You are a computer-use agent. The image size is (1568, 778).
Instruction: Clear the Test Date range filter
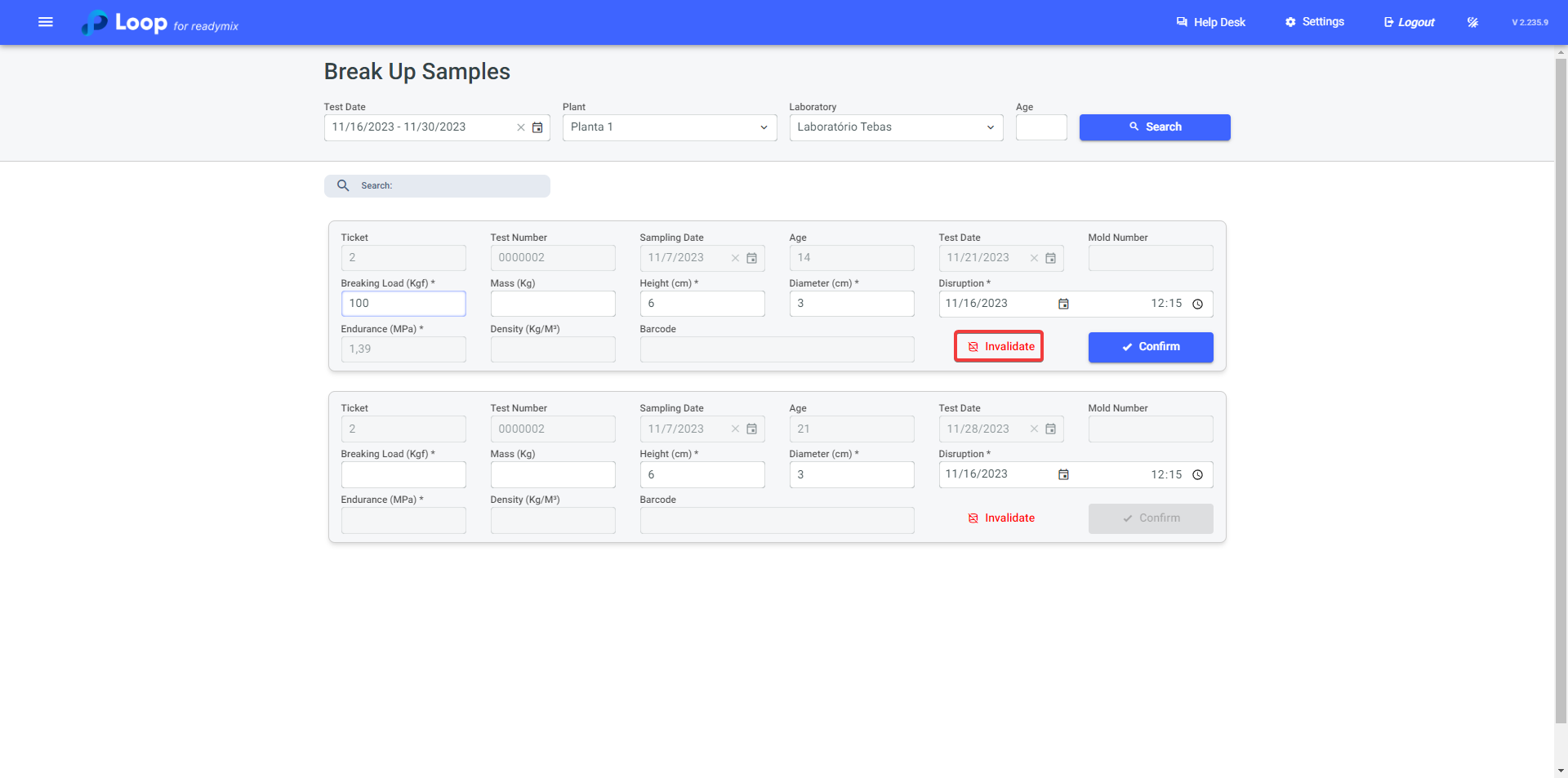click(x=520, y=127)
